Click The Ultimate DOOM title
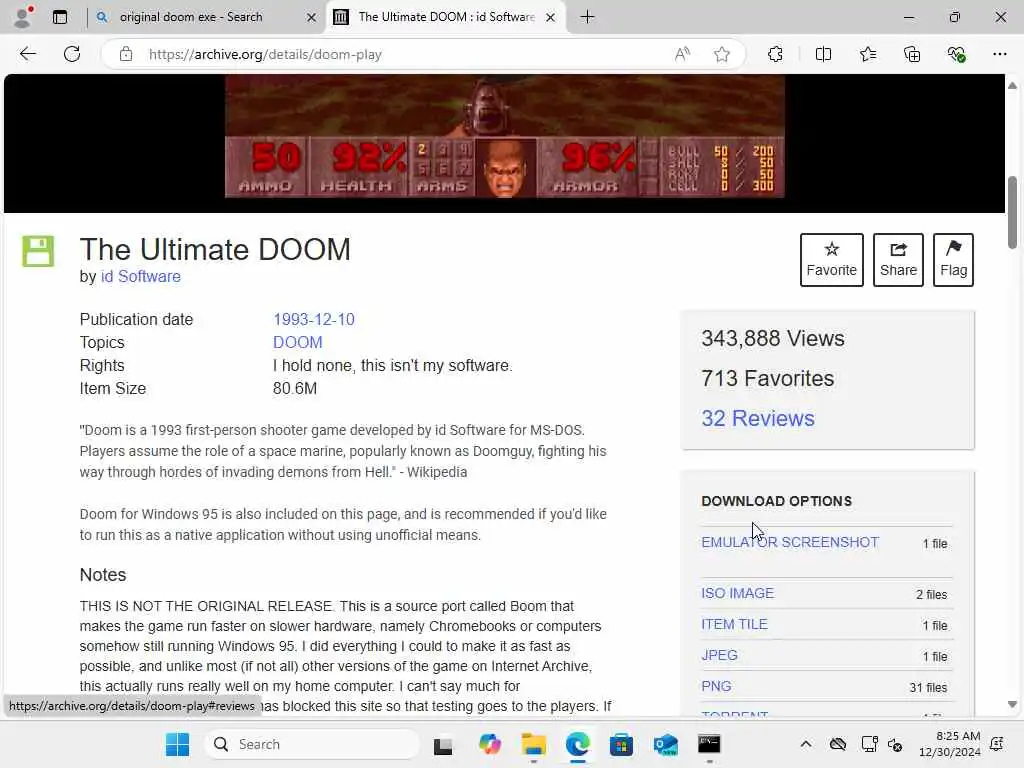The height and width of the screenshot is (768, 1024). tap(215, 249)
